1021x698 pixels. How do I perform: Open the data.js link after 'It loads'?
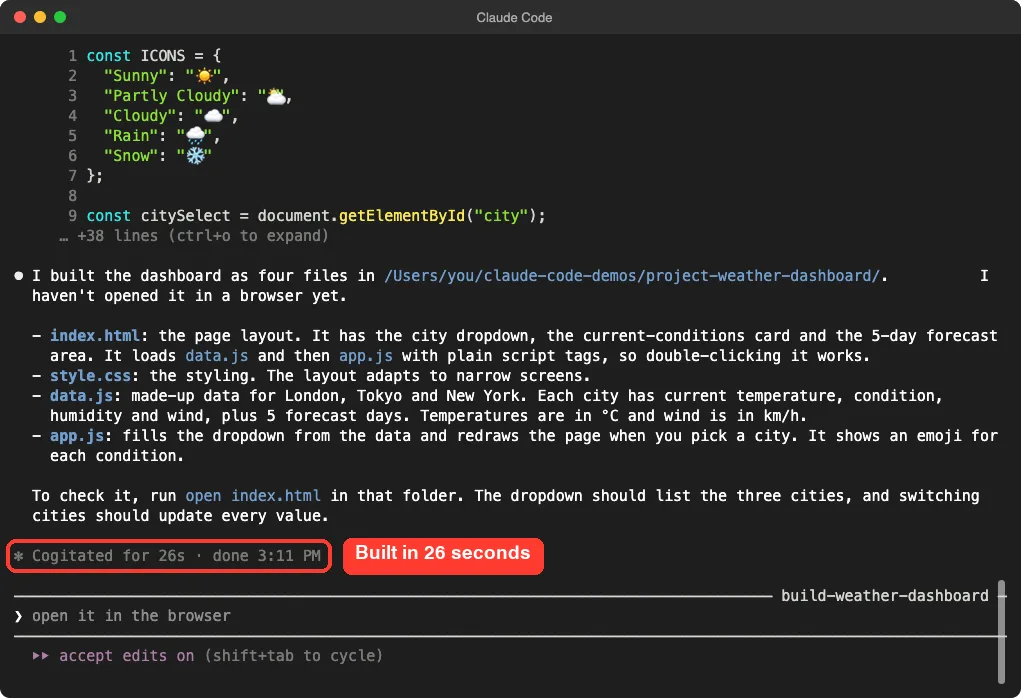[x=216, y=356]
